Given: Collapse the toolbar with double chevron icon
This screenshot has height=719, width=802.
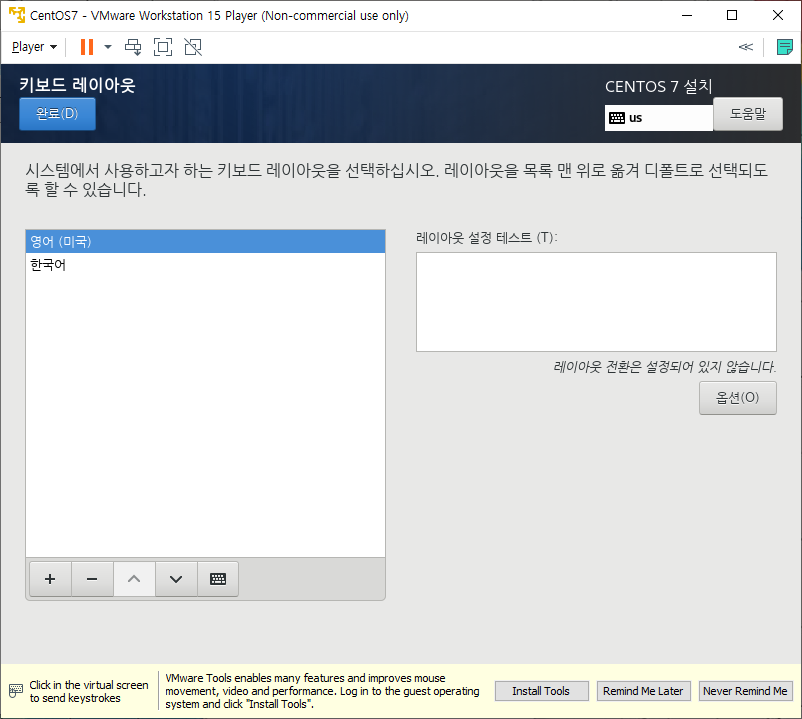Looking at the screenshot, I should click(746, 47).
